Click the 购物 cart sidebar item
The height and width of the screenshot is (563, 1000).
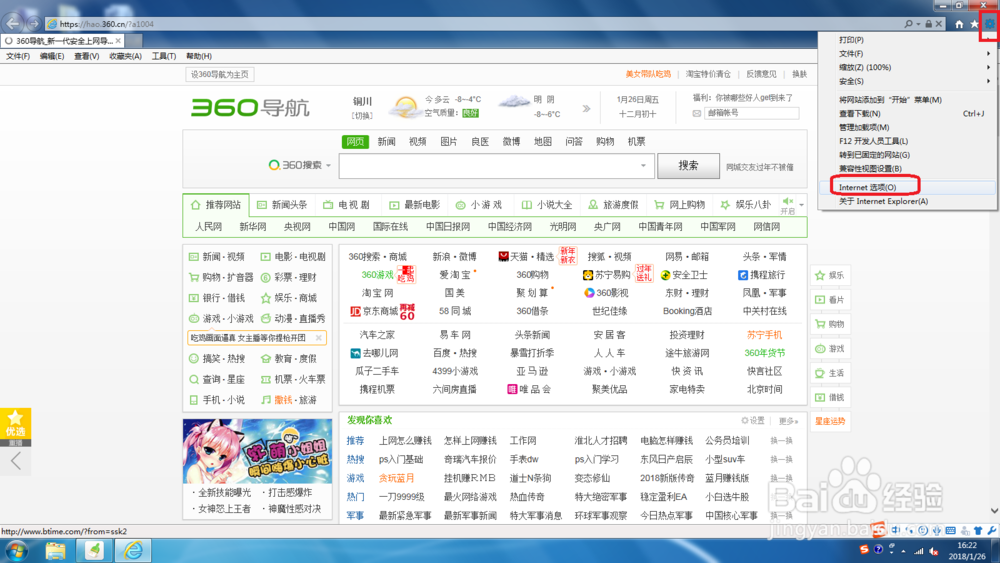pos(830,324)
